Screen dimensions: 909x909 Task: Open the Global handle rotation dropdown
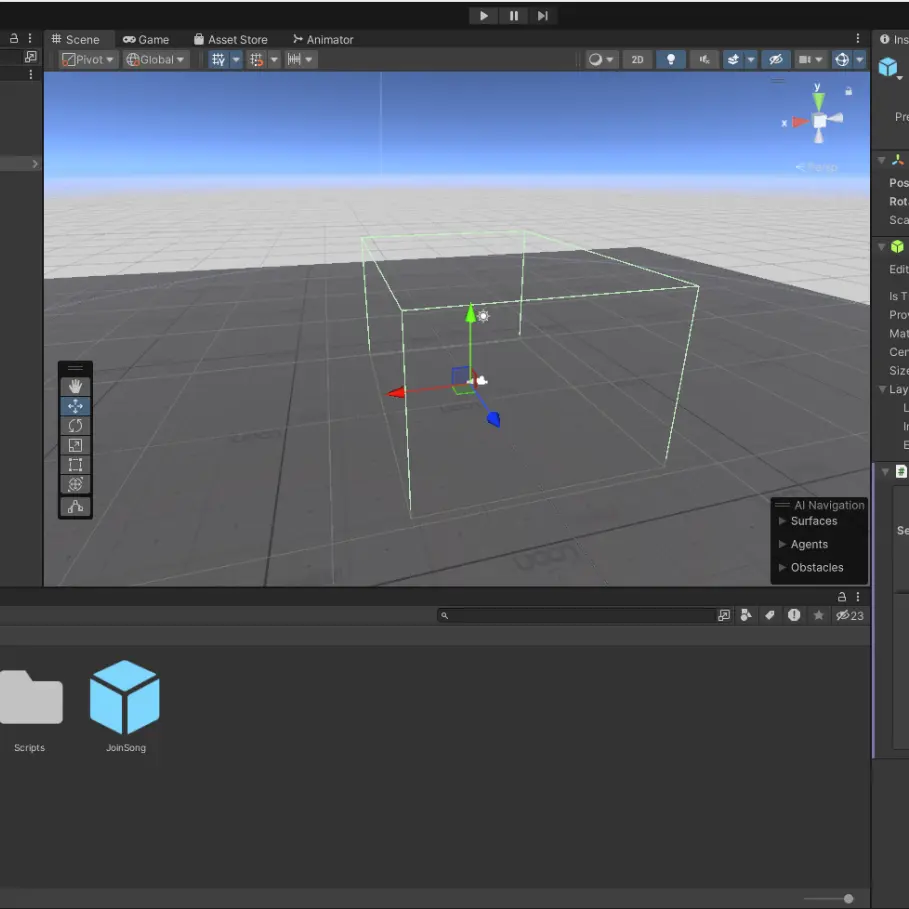click(x=155, y=60)
